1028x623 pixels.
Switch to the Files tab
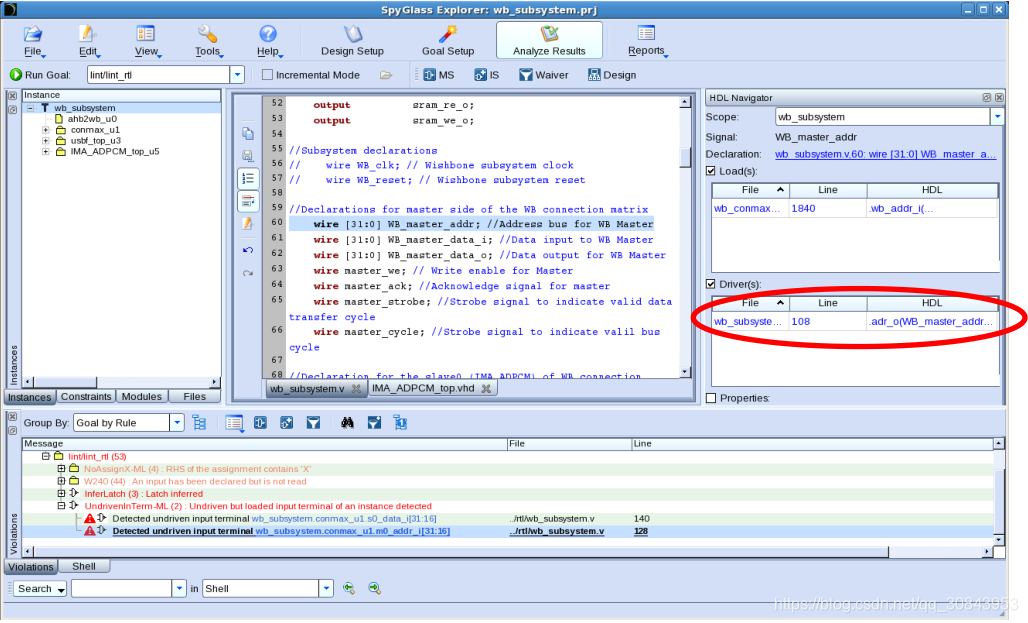point(194,396)
